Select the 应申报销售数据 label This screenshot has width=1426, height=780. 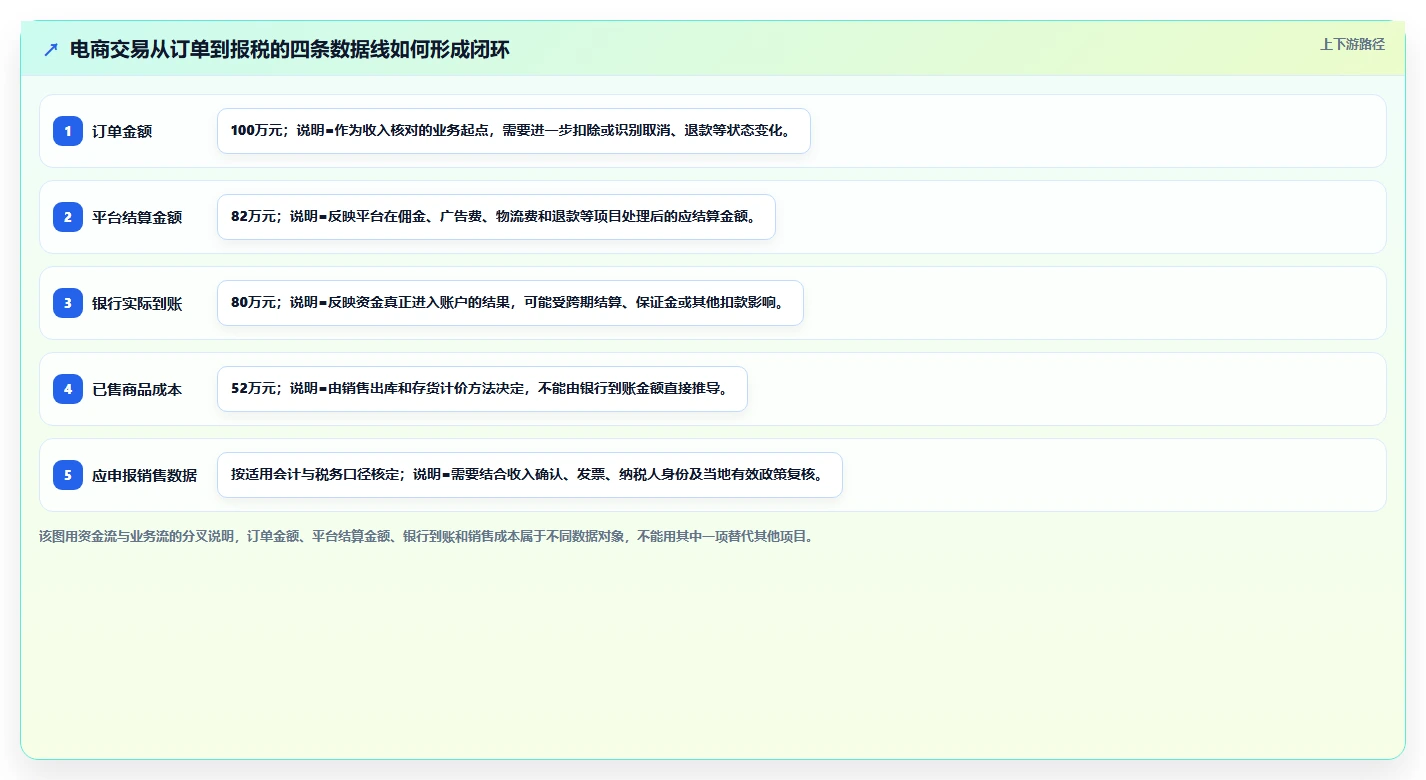tap(144, 475)
